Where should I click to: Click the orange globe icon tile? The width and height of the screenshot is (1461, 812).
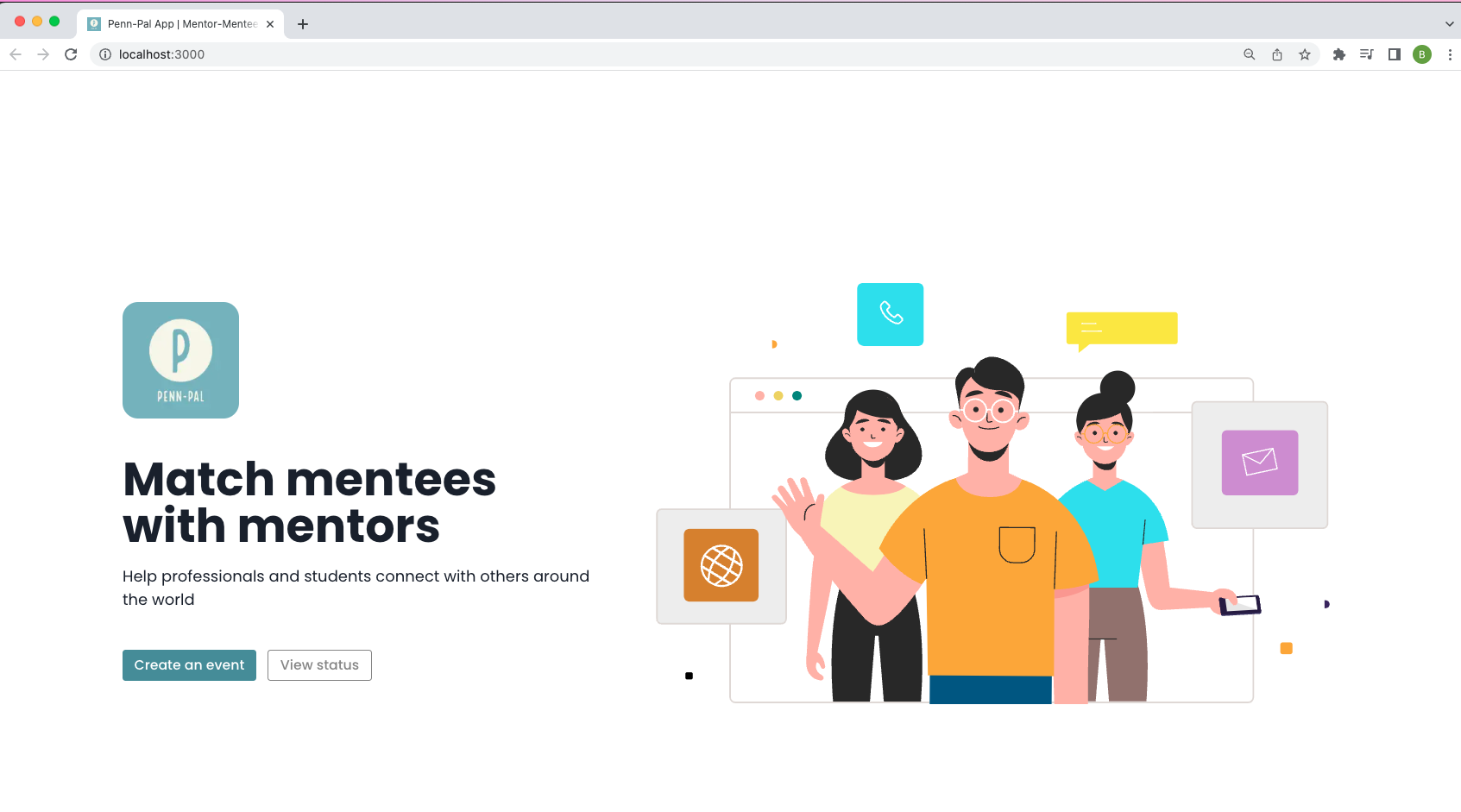pyautogui.click(x=721, y=565)
